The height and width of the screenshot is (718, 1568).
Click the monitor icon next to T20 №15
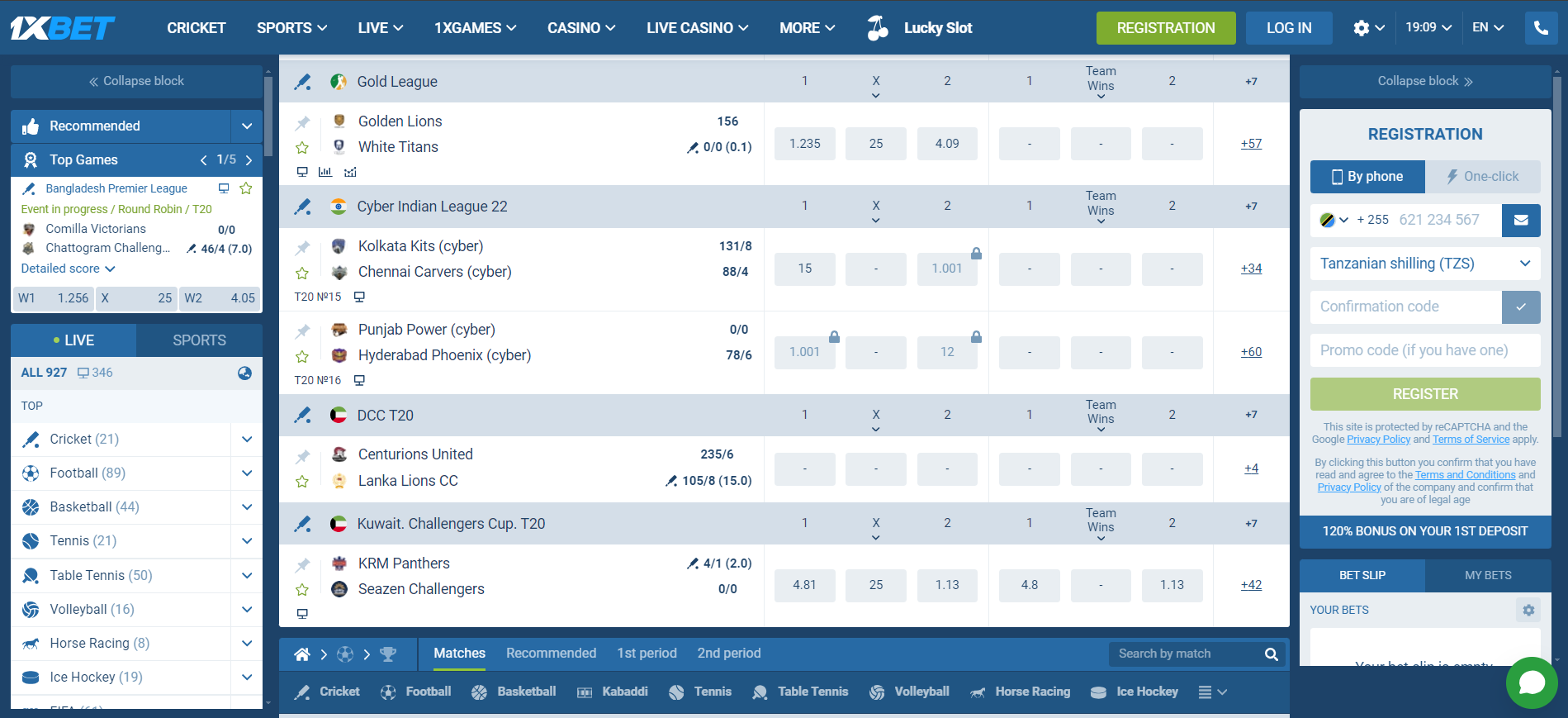pos(359,297)
